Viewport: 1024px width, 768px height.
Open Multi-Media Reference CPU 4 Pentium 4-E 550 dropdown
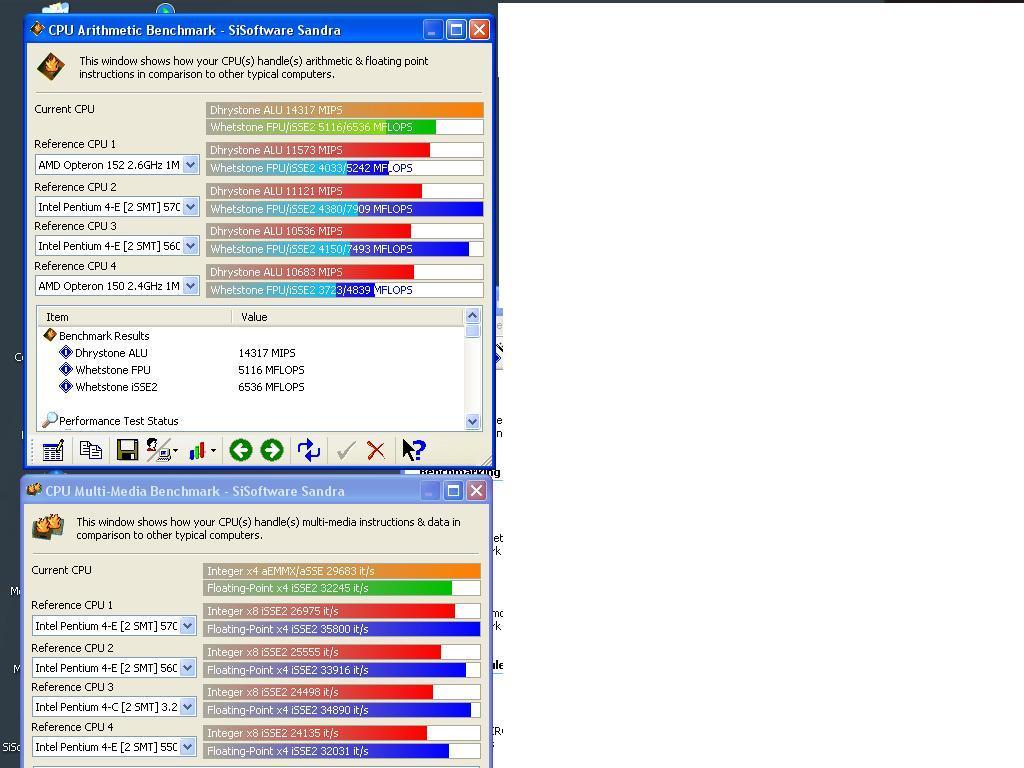(187, 746)
